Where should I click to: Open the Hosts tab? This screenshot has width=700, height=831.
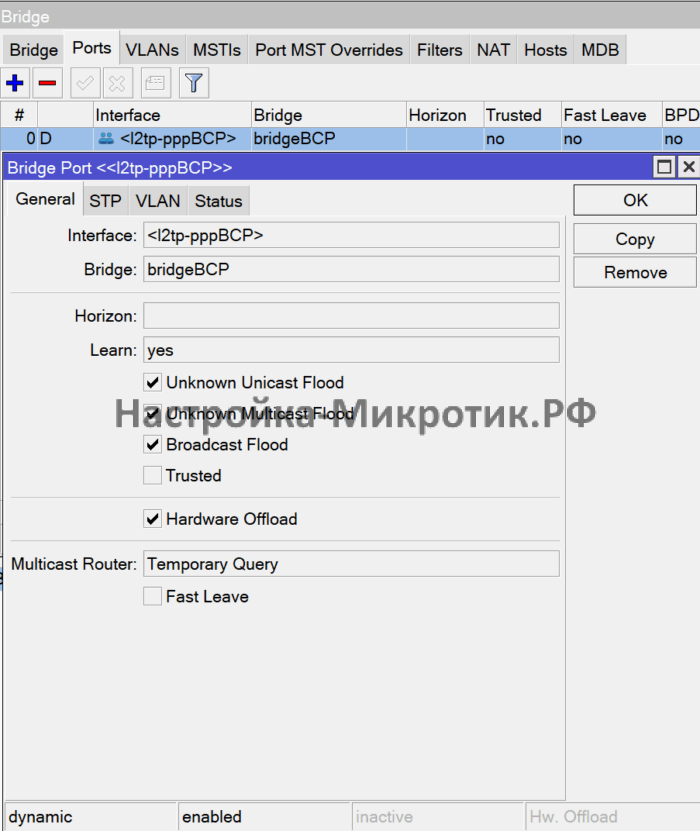[545, 50]
